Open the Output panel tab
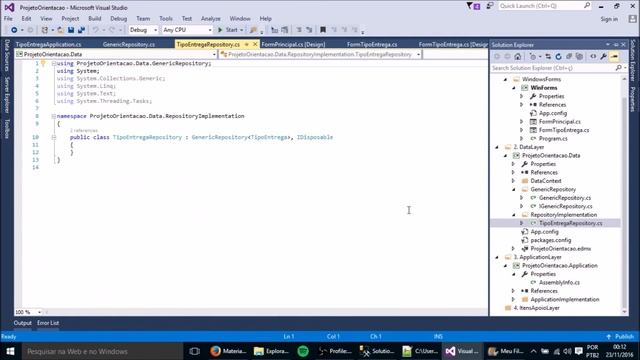 tap(22, 323)
